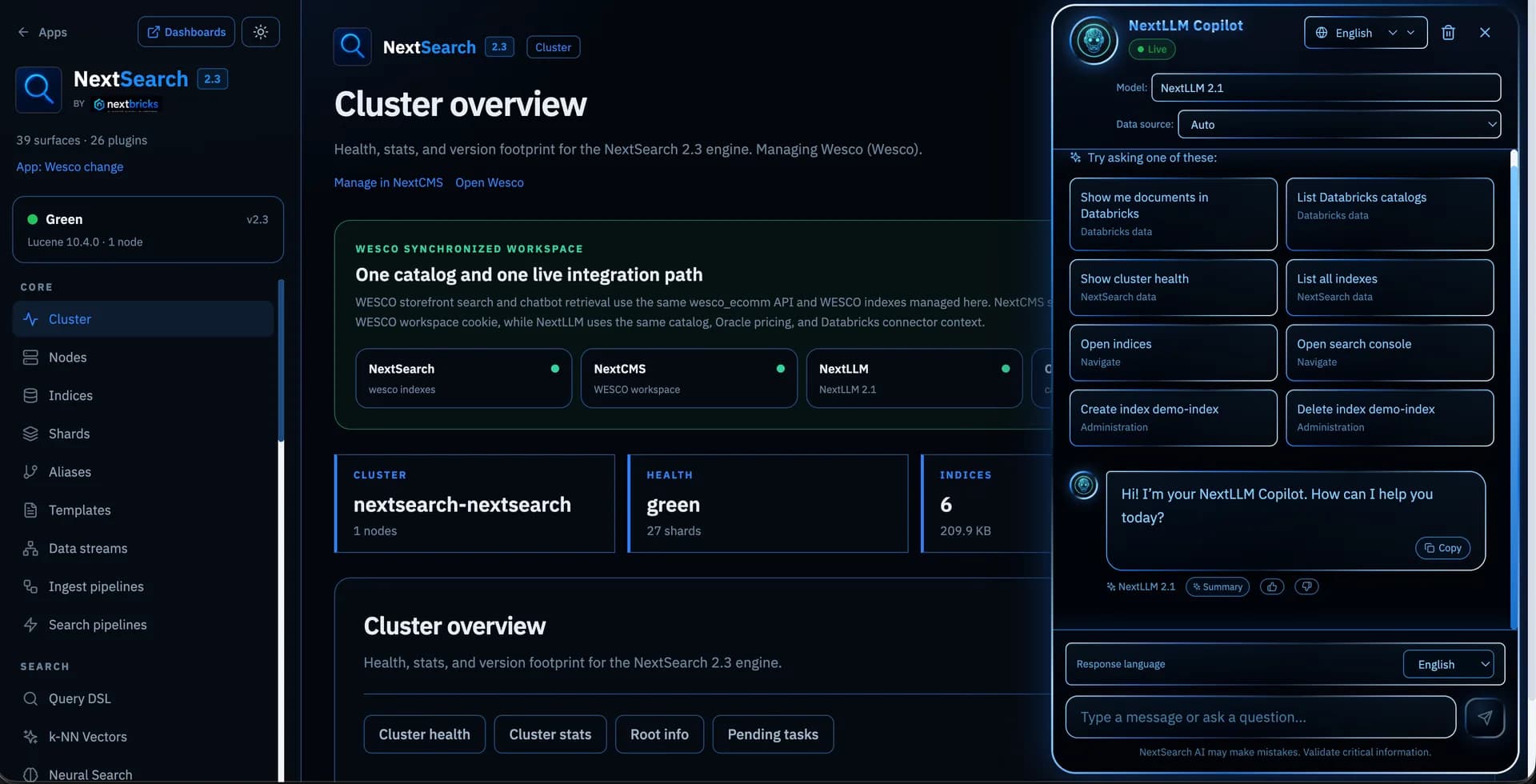1536x784 pixels.
Task: Pick 'Show cluster health' suggestion
Action: point(1173,287)
